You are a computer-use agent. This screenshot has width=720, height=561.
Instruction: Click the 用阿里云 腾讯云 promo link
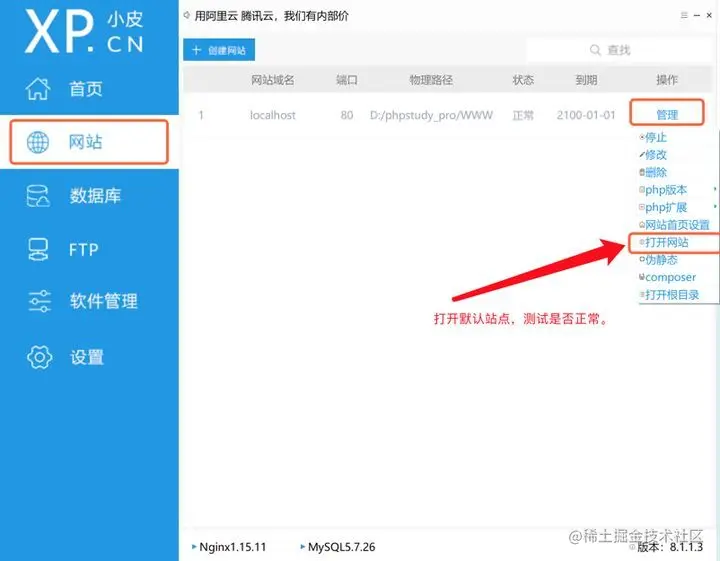click(271, 16)
